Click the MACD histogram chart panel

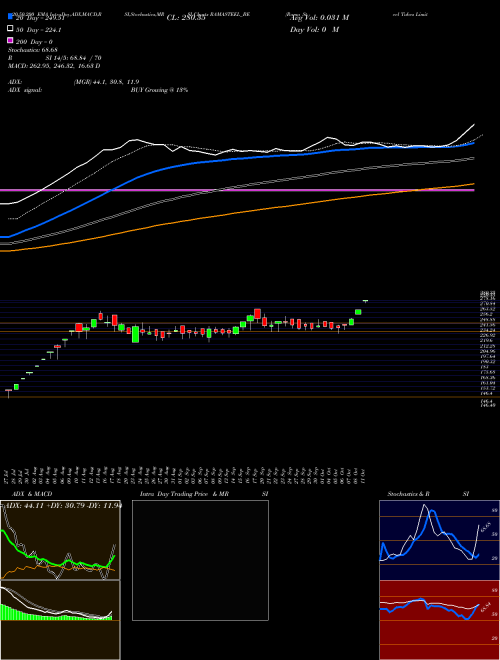[60, 620]
